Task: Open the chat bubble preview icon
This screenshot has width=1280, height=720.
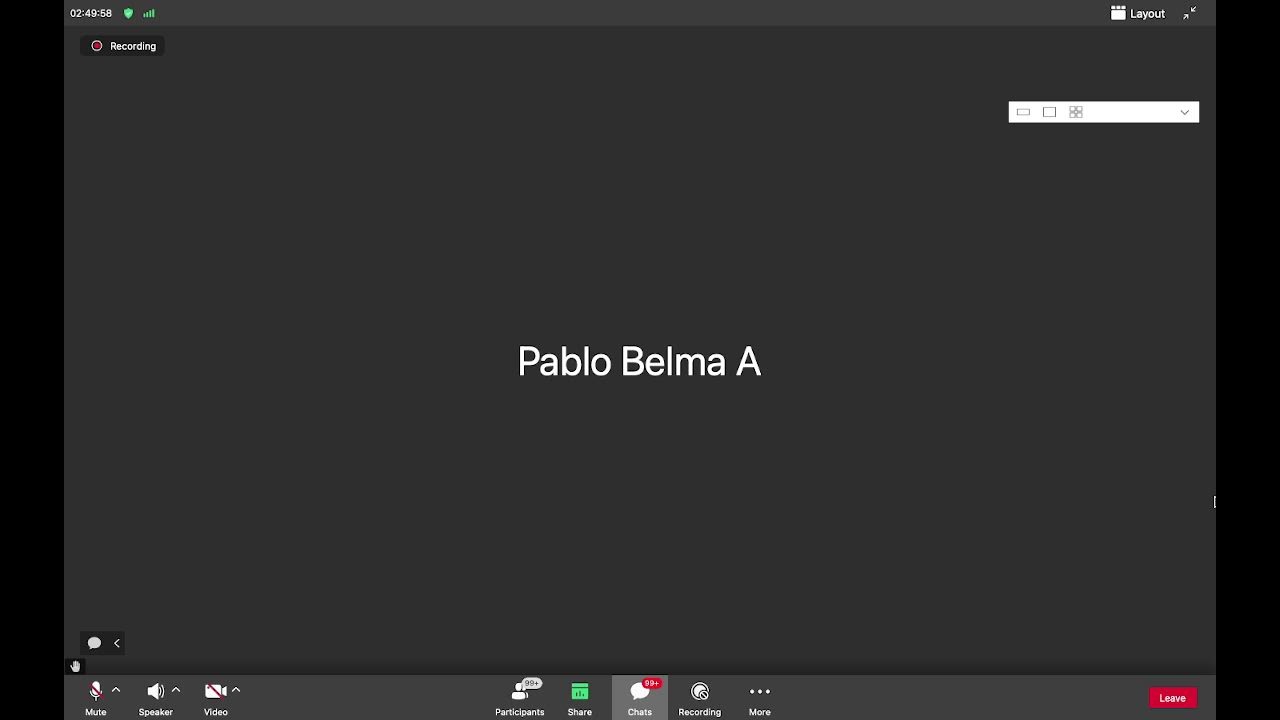Action: pos(94,643)
